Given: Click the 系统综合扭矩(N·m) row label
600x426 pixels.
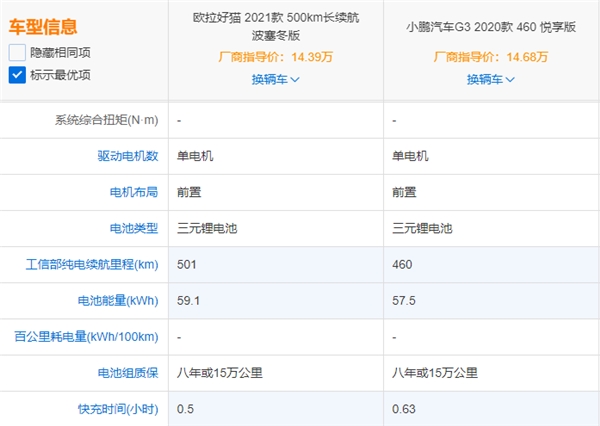Looking at the screenshot, I should coord(106,120).
